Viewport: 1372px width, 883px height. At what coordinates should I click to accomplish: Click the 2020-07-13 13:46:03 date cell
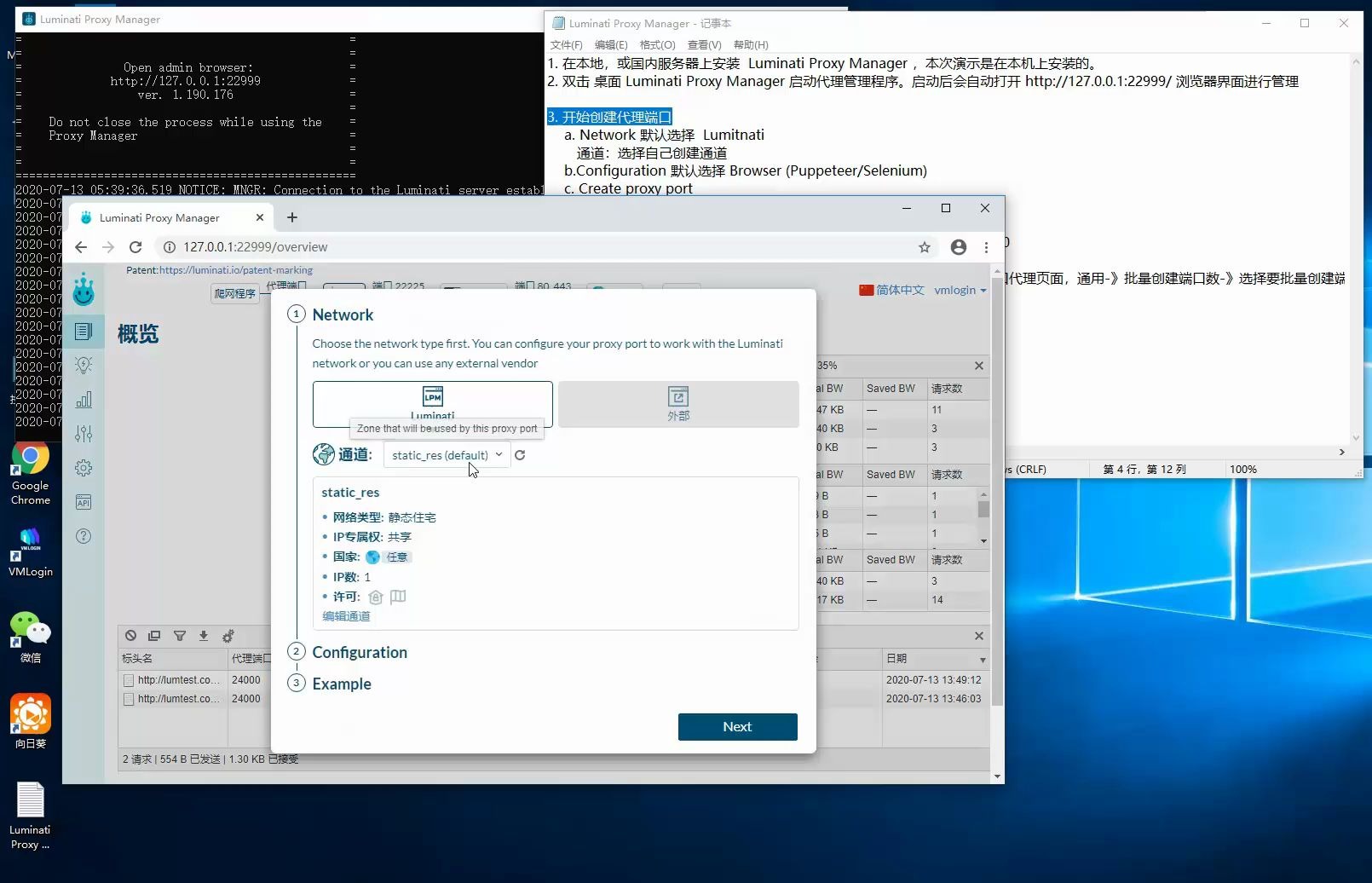[x=933, y=699]
